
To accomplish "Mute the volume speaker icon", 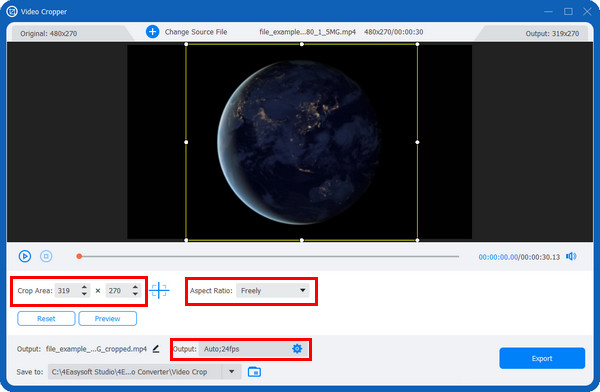I will pos(571,256).
